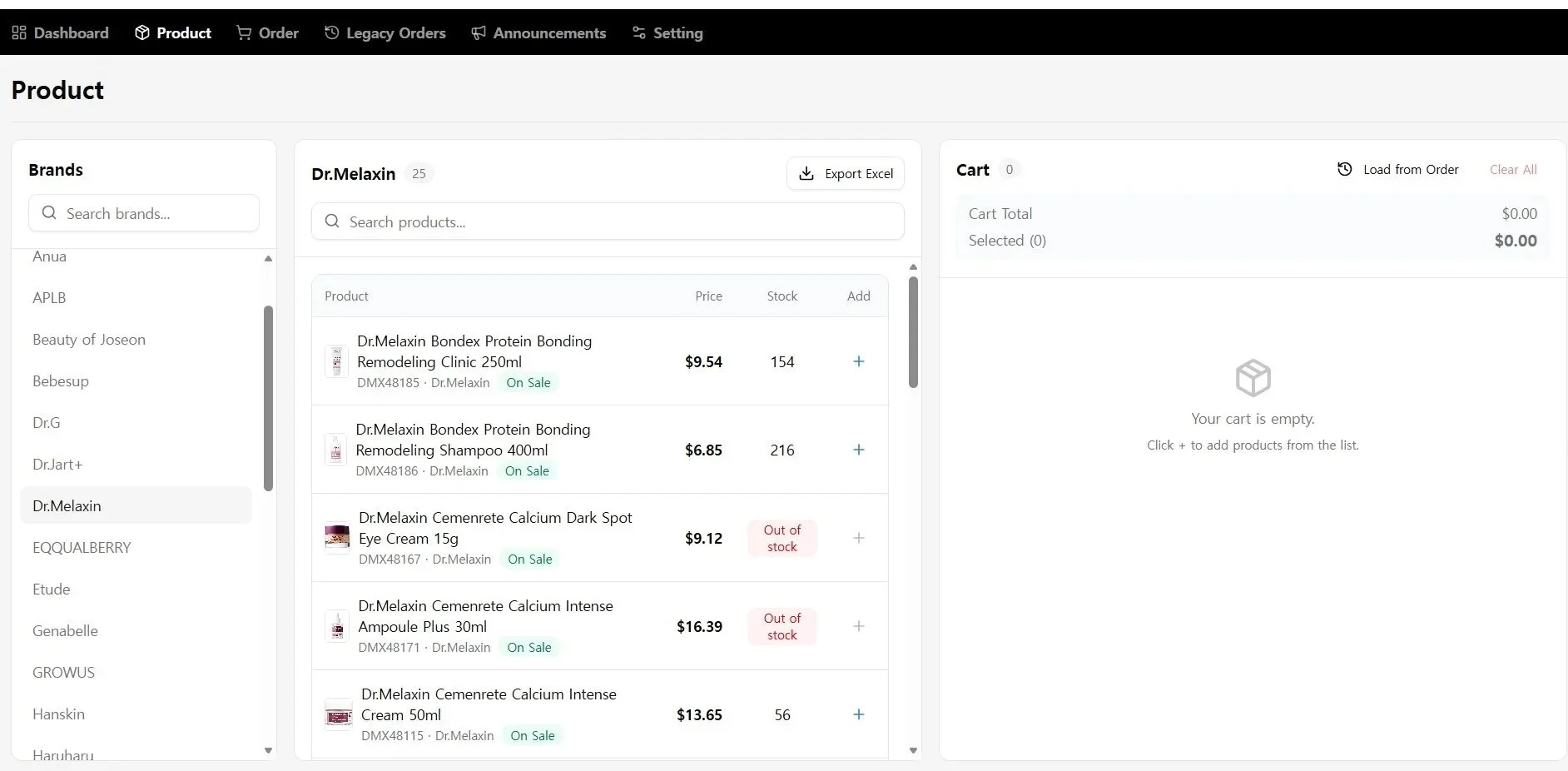The width and height of the screenshot is (1568, 771).
Task: Select the Dr.Melaxin brand
Action: coord(136,505)
